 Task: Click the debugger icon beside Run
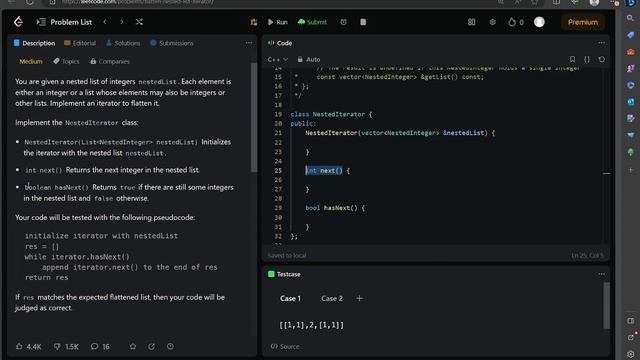pos(254,22)
